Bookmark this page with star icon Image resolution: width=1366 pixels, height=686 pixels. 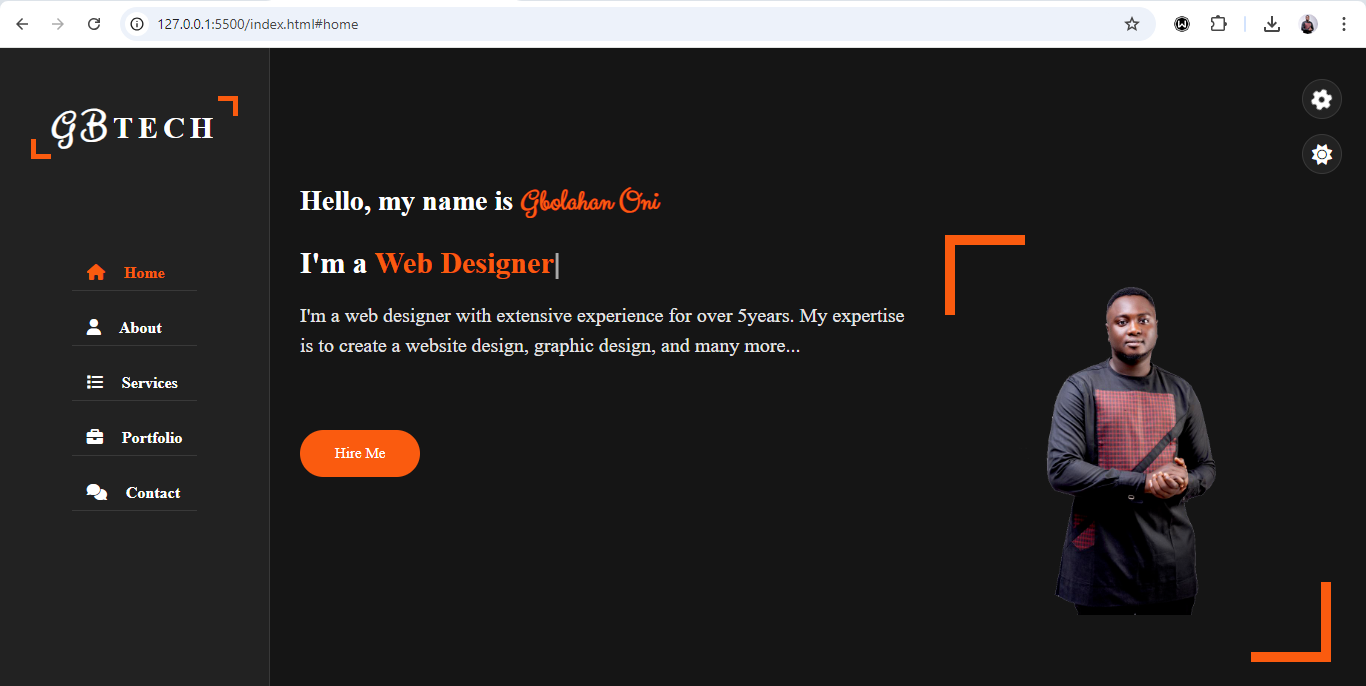pos(1132,24)
